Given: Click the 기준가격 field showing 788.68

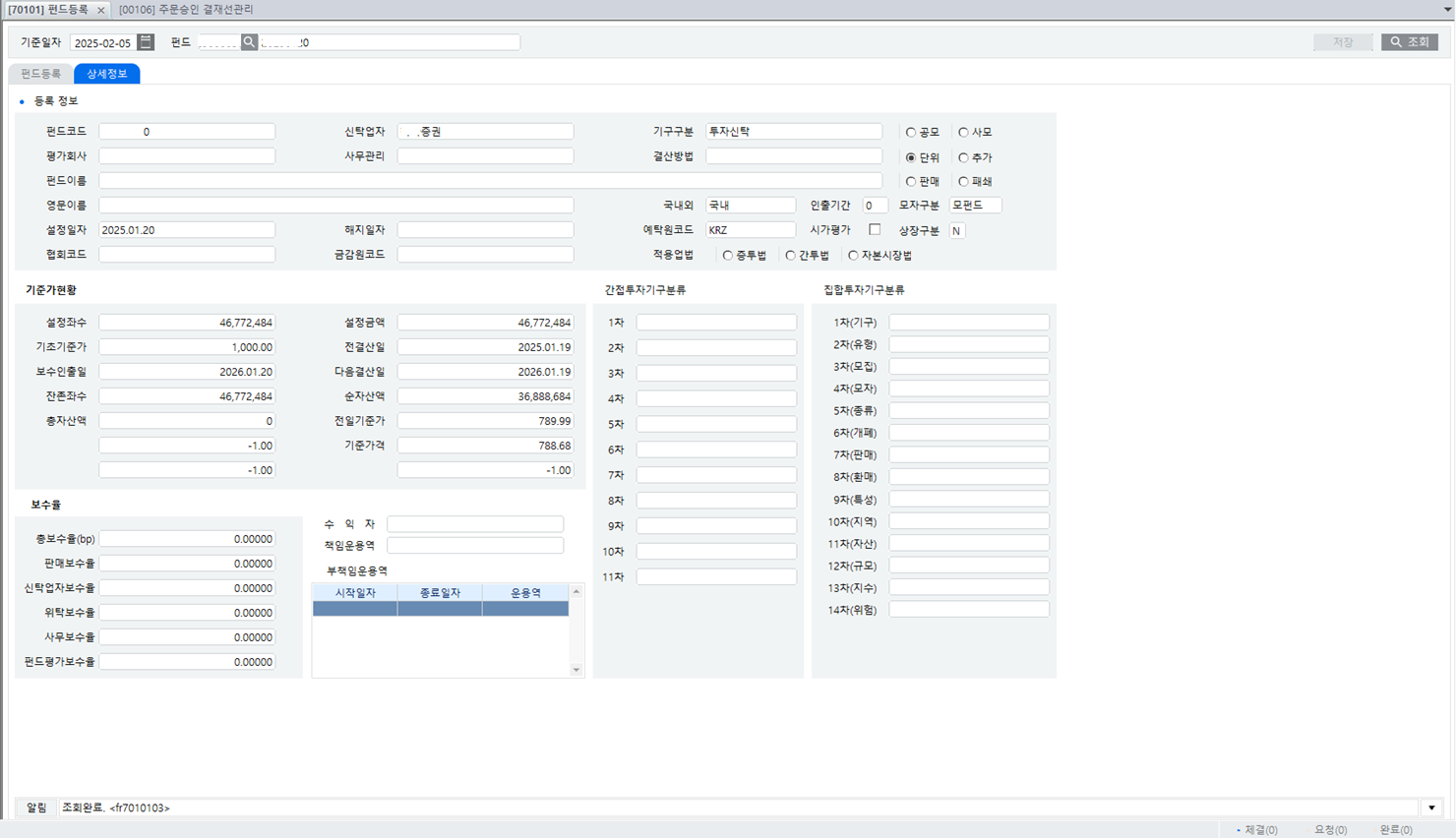Looking at the screenshot, I should 485,445.
